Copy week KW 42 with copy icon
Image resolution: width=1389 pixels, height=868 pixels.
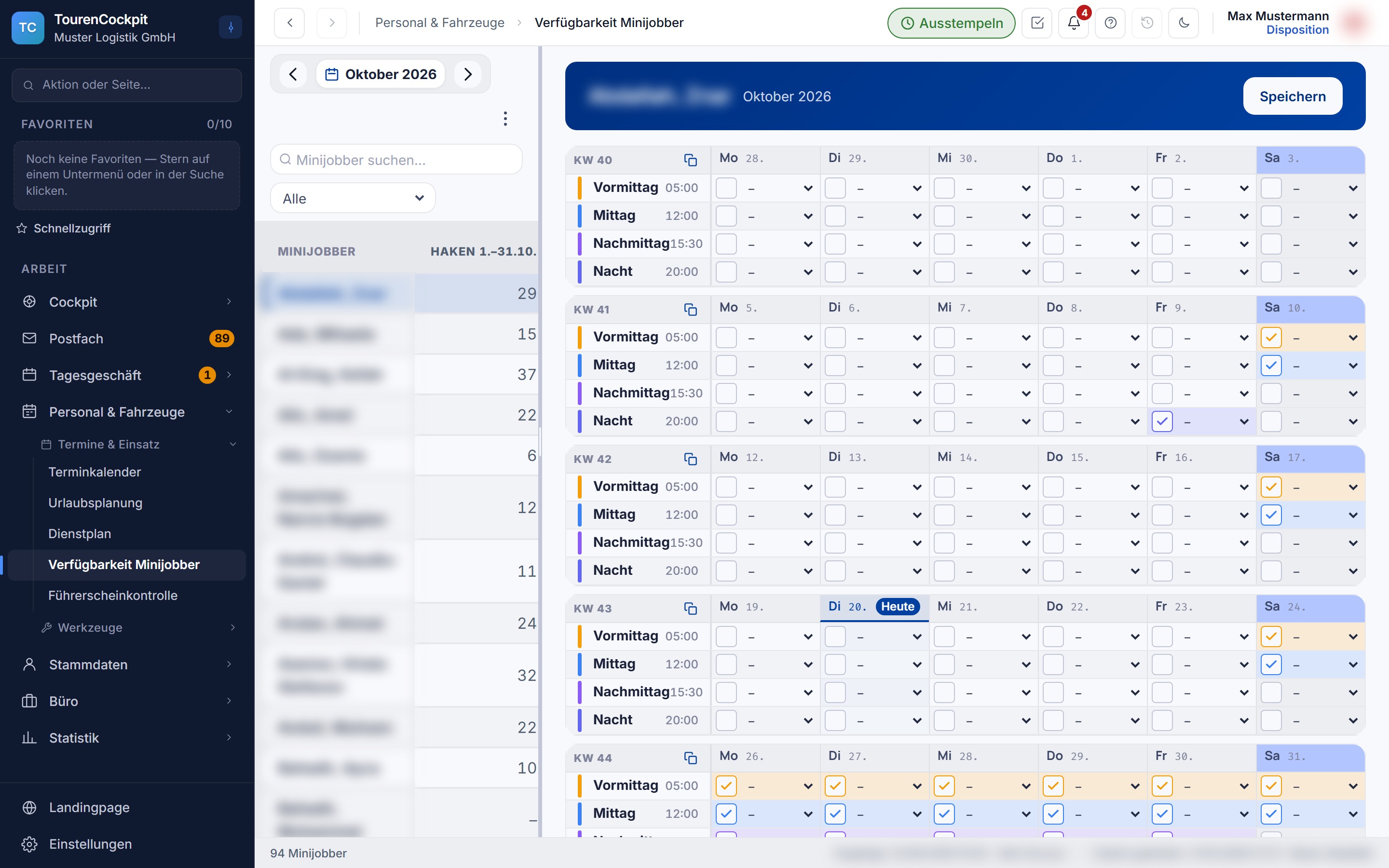690,459
